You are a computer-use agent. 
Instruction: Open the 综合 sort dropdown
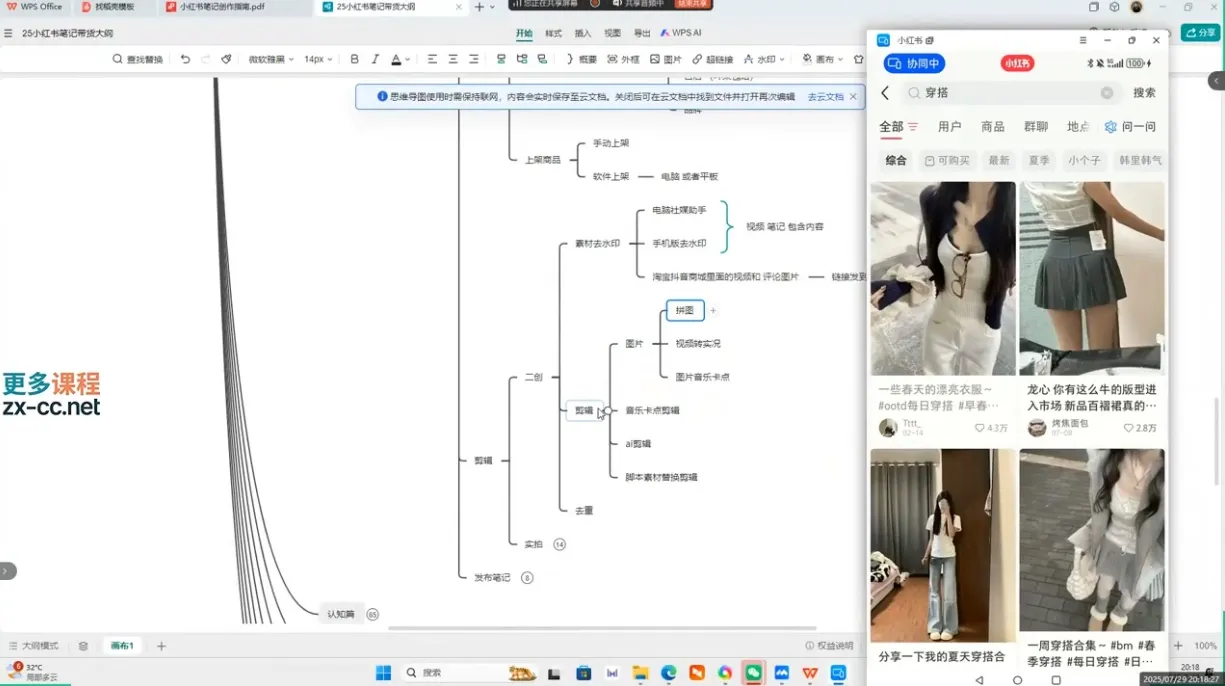pos(895,160)
